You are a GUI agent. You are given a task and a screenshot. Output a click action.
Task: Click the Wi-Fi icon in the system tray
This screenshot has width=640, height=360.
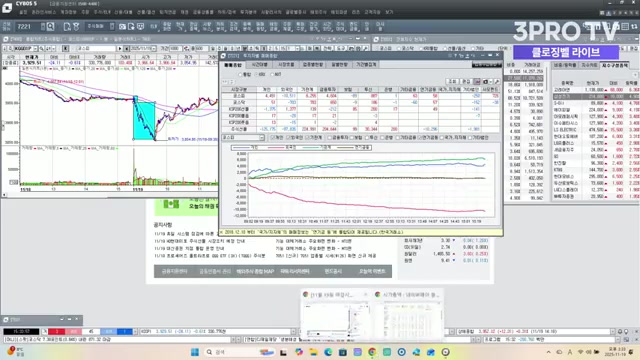(580, 352)
